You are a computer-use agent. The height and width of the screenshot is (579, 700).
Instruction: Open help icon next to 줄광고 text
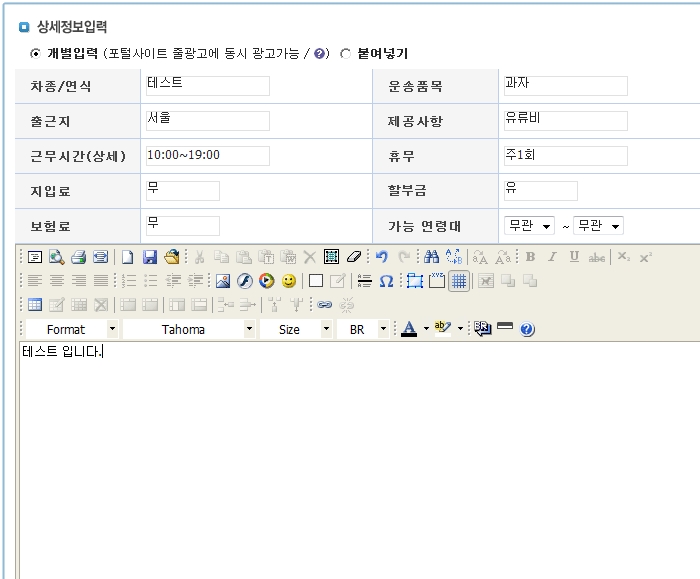[319, 54]
